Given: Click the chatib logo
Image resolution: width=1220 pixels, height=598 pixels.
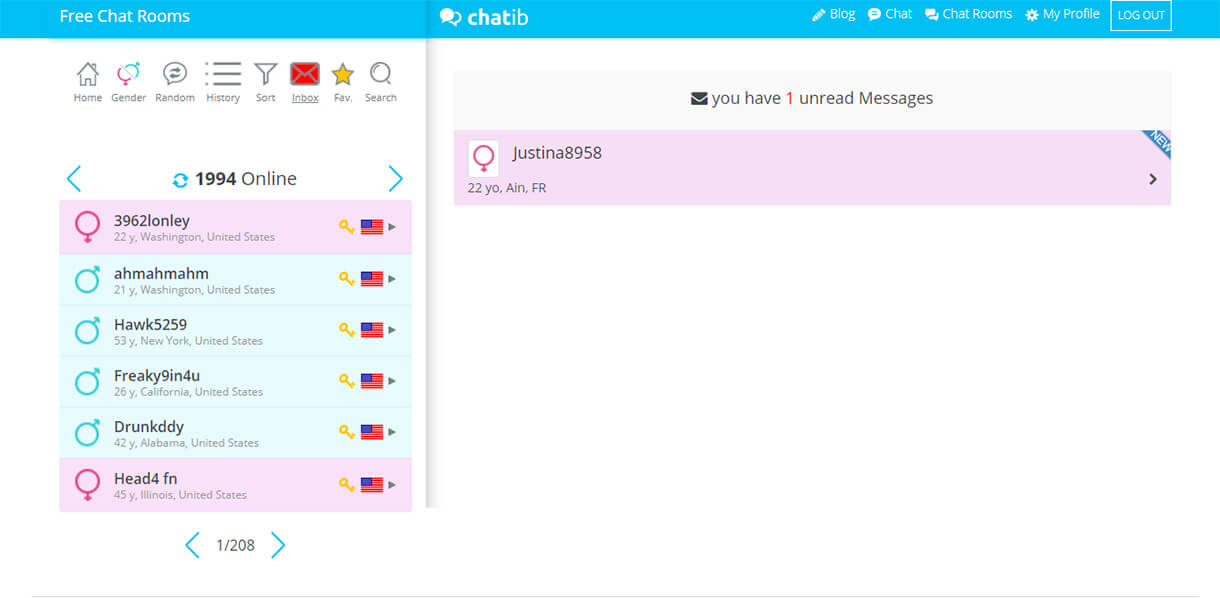Looking at the screenshot, I should pos(485,17).
